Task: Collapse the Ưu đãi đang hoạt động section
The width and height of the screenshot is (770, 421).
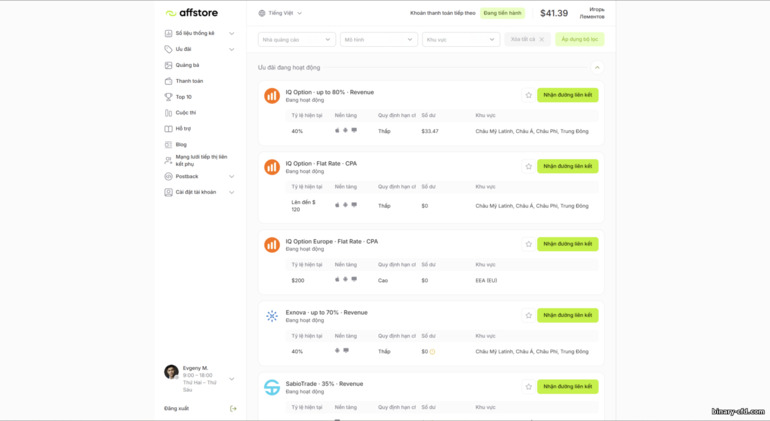Action: (x=597, y=68)
